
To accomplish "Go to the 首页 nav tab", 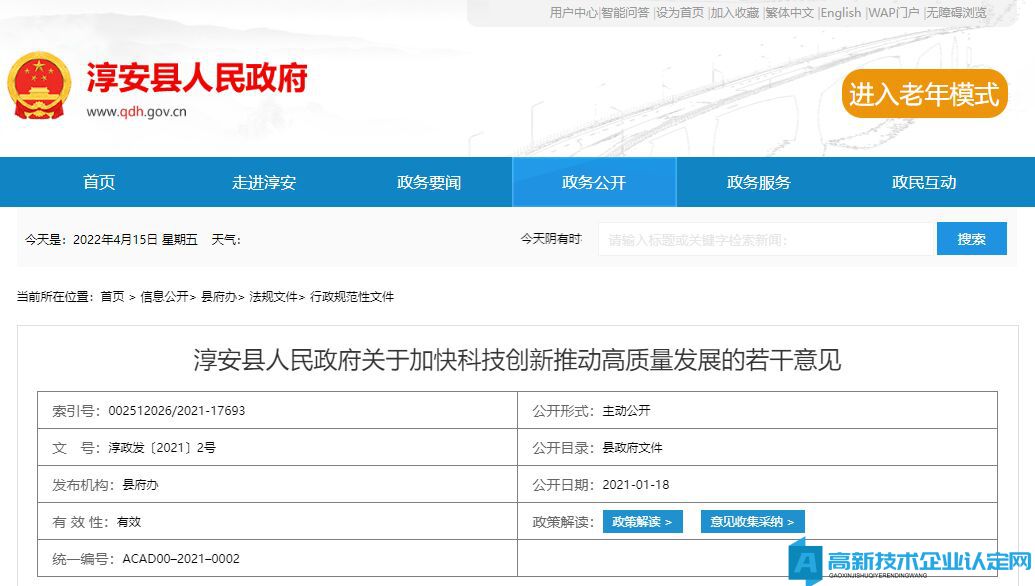I will [99, 182].
